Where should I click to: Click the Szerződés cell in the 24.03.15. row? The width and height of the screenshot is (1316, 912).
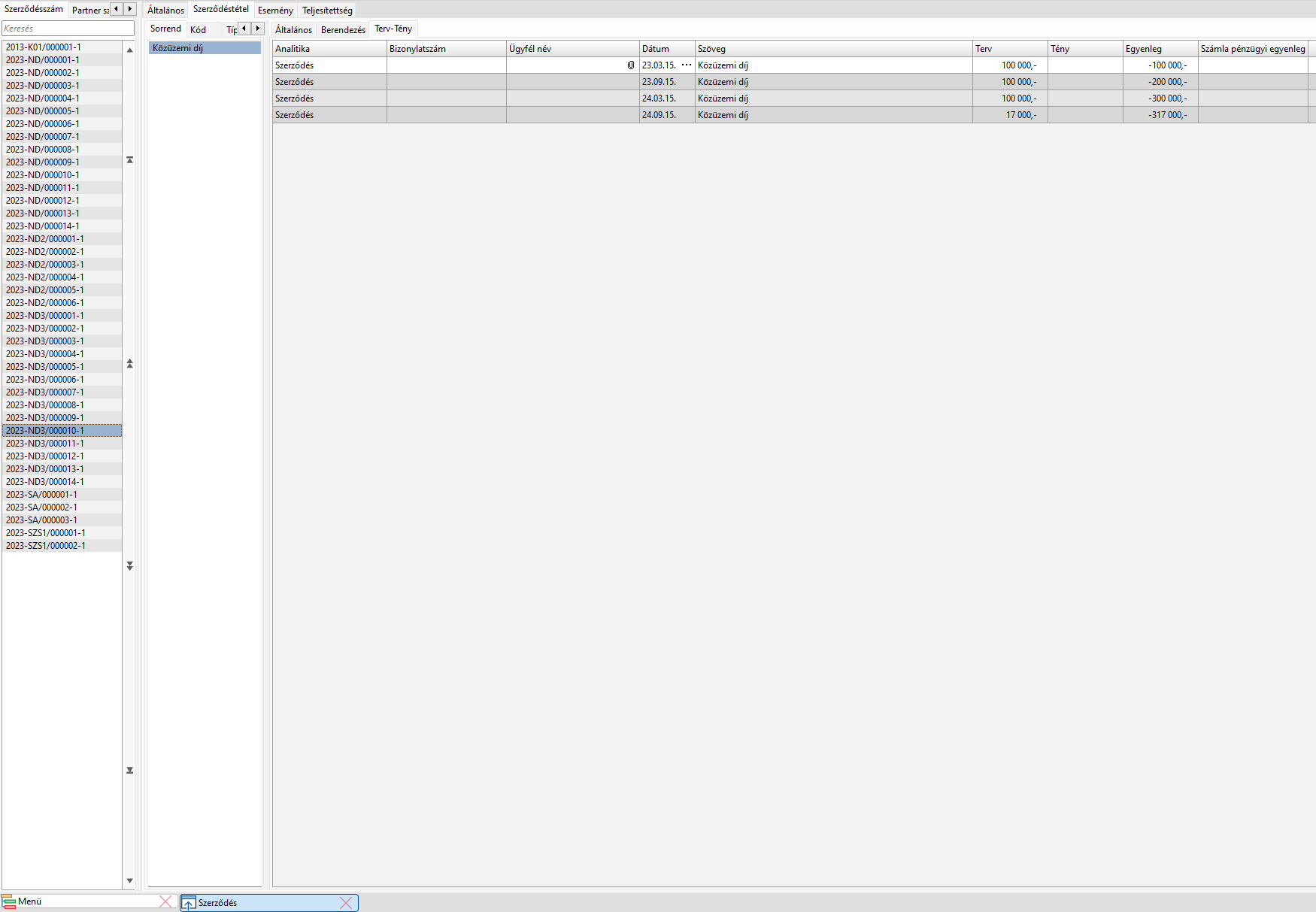point(329,98)
